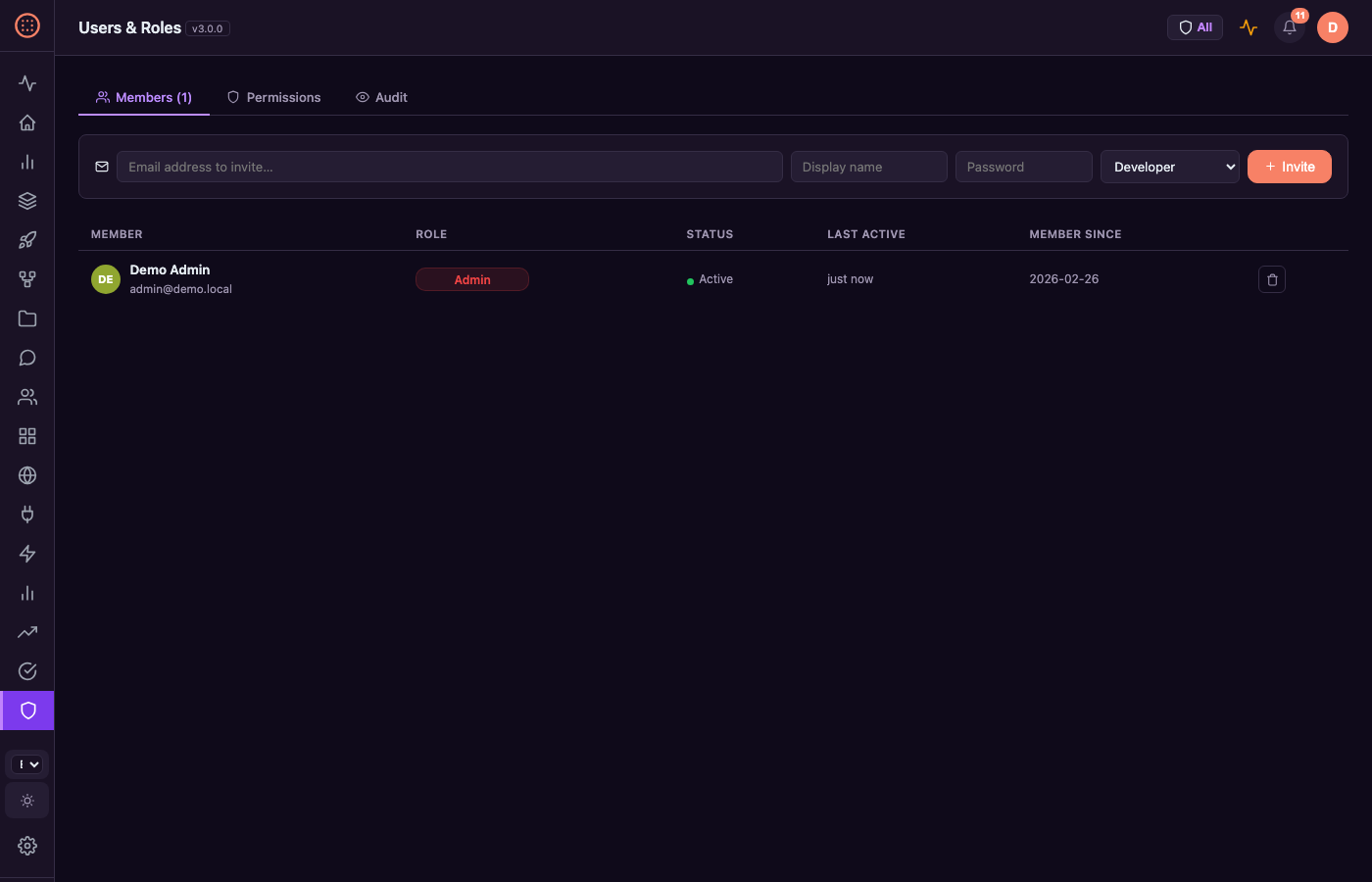Click the red Admin role badge
This screenshot has height=882, width=1372.
(x=472, y=279)
